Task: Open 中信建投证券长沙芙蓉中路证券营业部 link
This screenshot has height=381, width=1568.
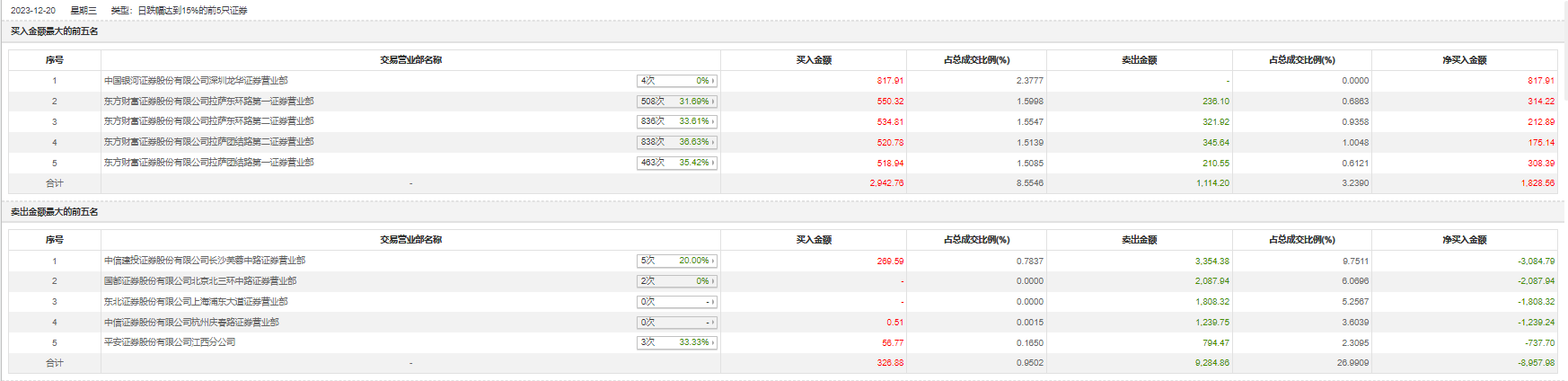Action: (x=204, y=261)
